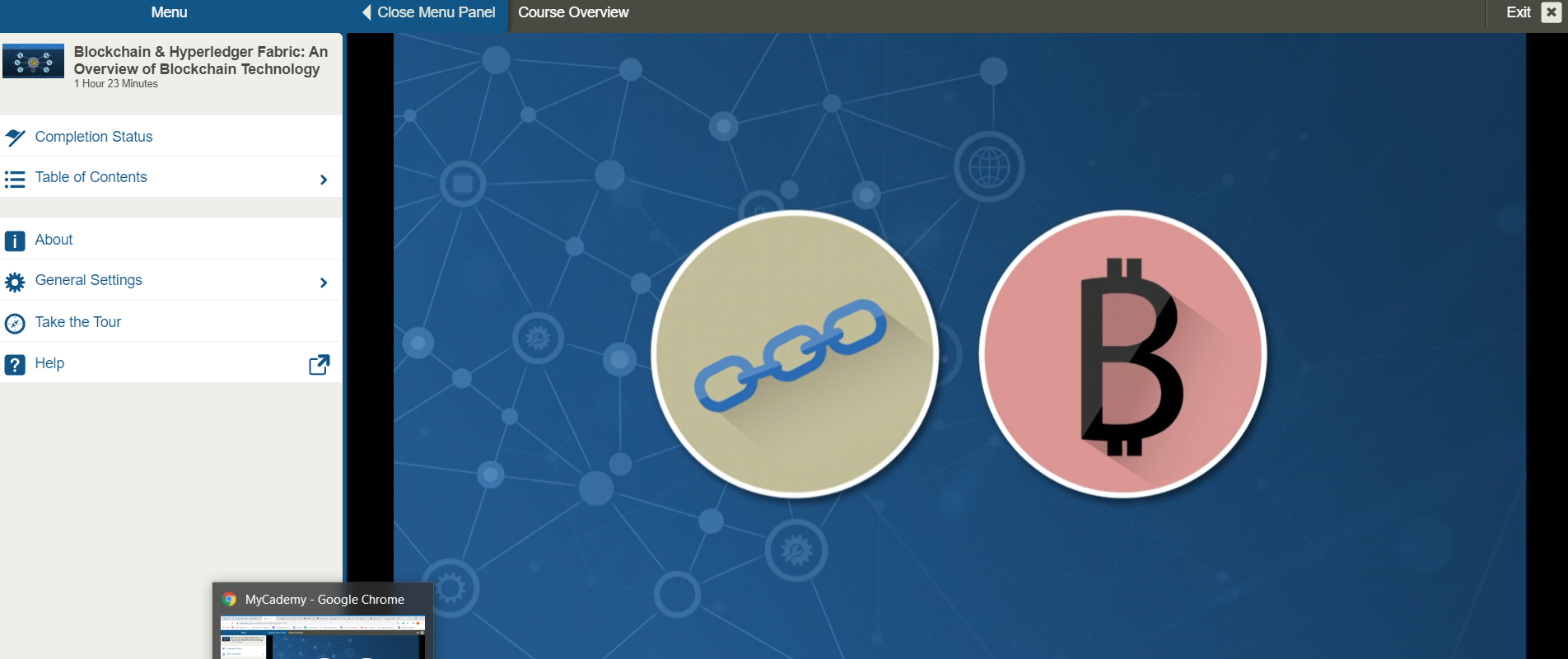Click the General Settings gear icon

[x=15, y=283]
